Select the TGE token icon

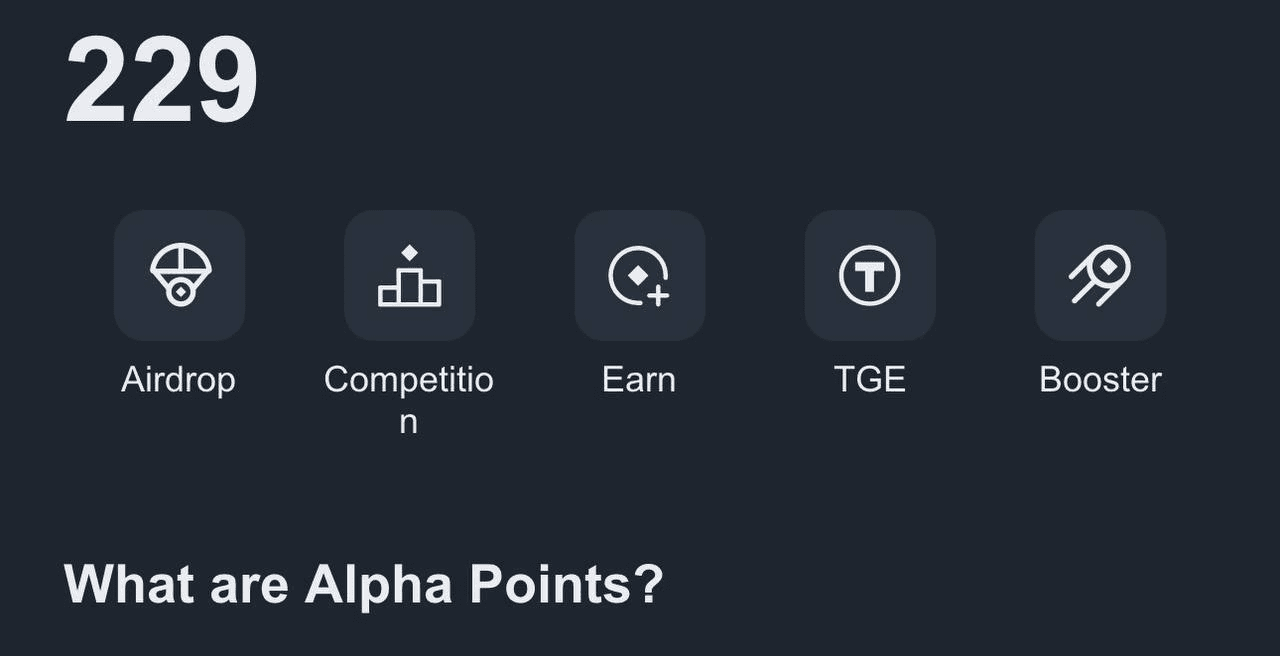click(870, 275)
